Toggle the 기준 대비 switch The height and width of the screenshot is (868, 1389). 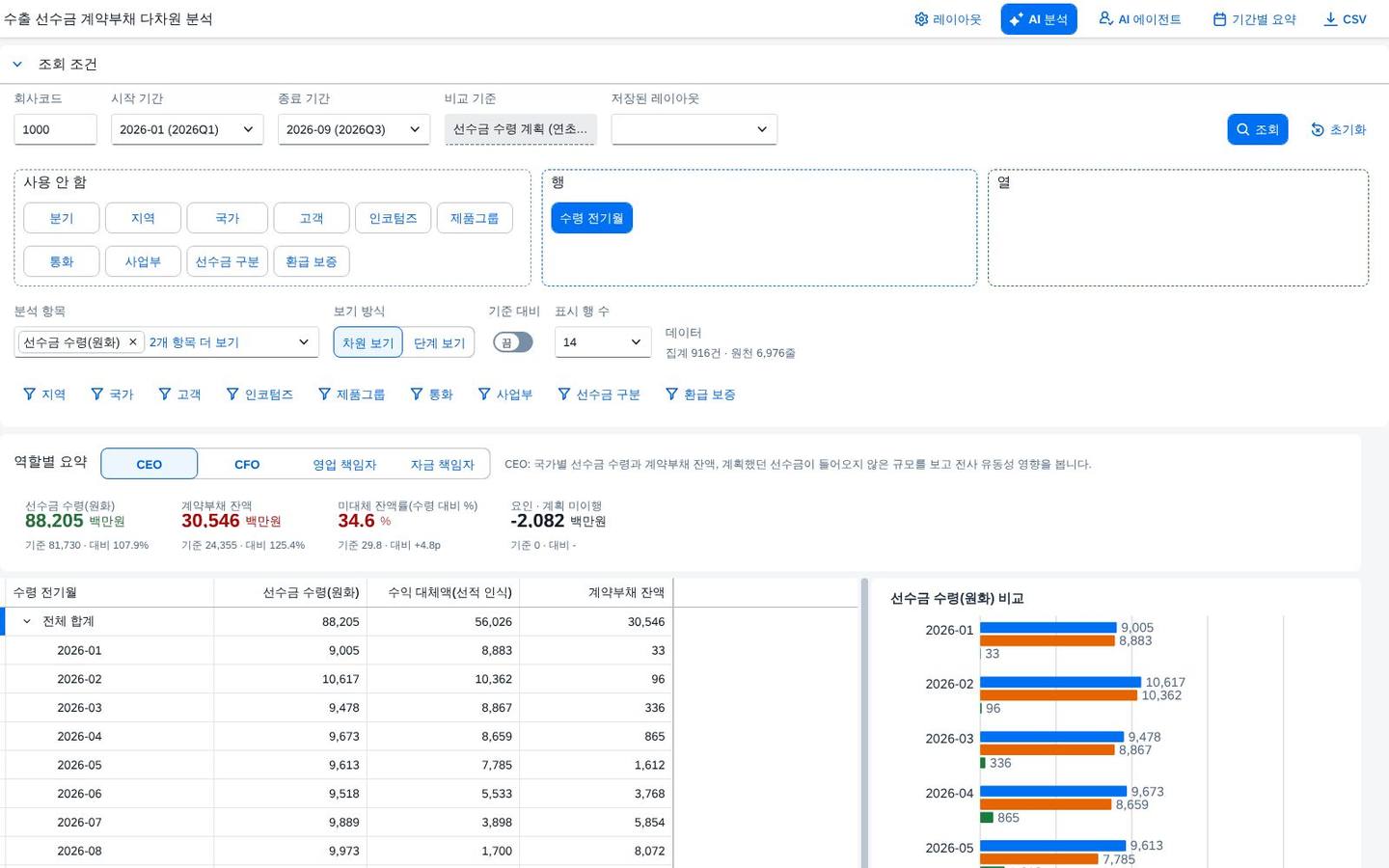click(513, 342)
